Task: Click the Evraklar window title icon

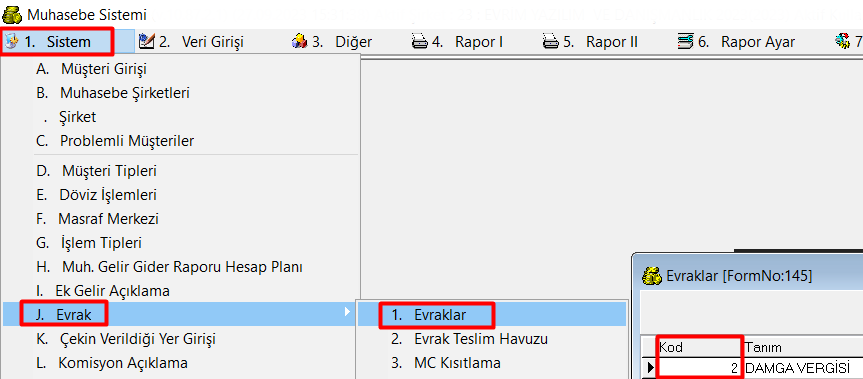Action: (x=653, y=276)
